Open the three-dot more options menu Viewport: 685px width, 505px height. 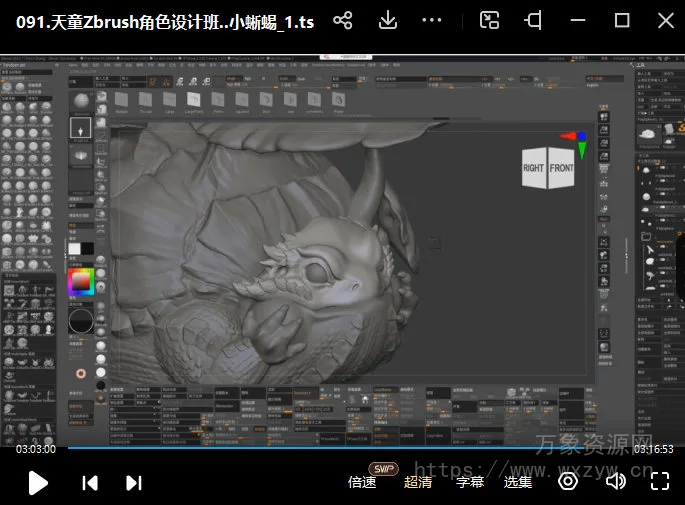click(432, 20)
